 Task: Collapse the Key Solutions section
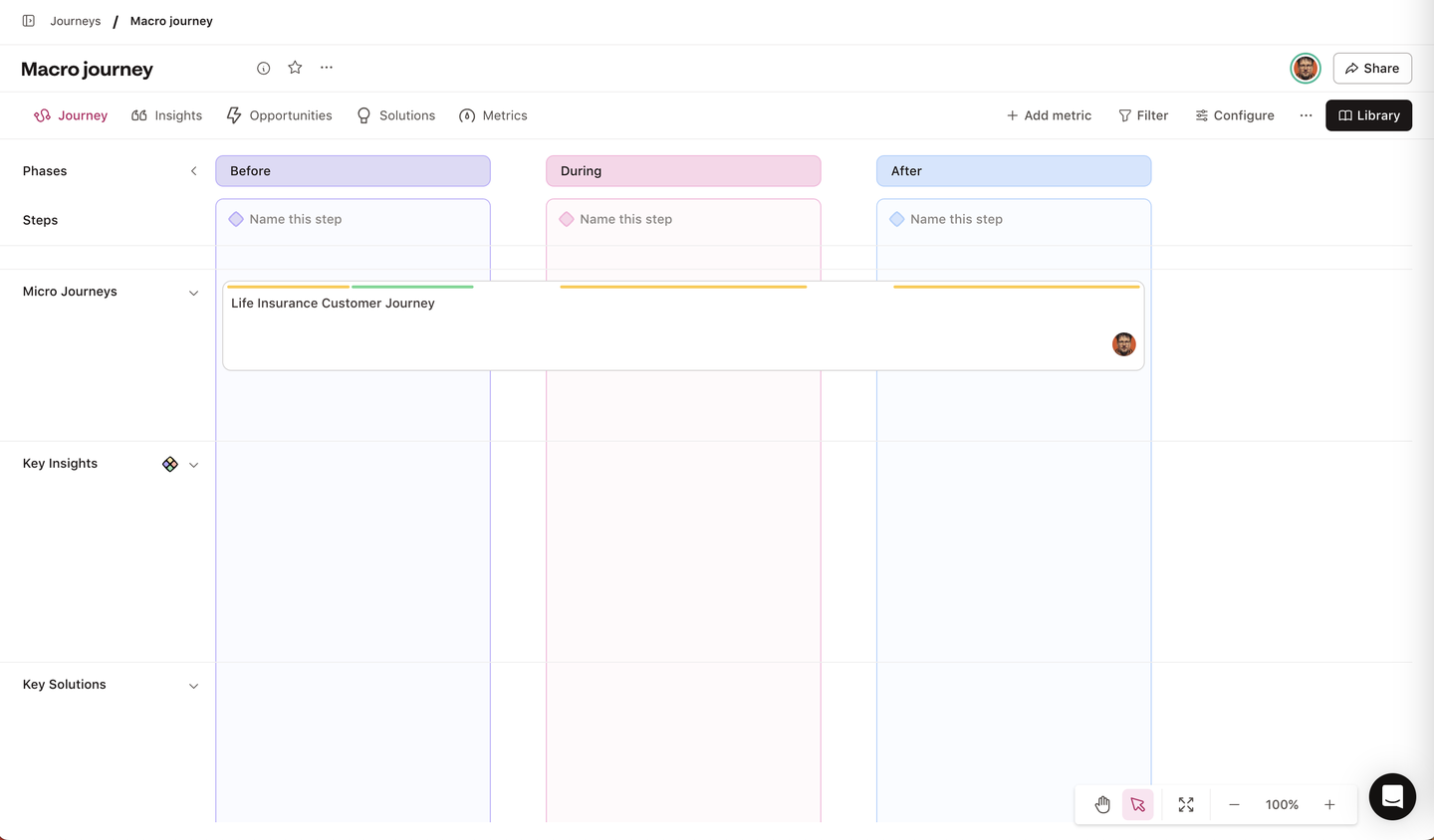pos(194,686)
